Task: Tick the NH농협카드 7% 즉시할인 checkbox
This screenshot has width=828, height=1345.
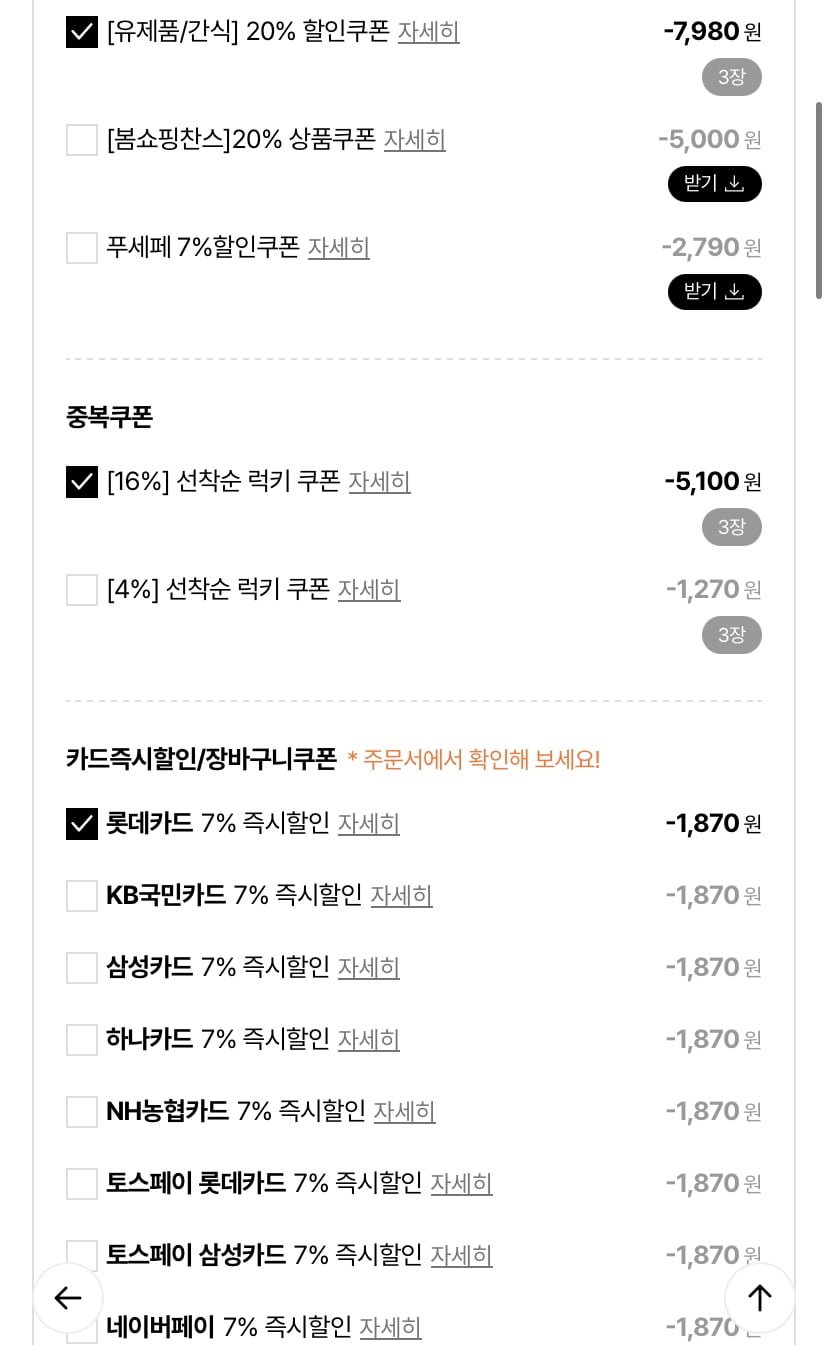Action: coord(82,1112)
